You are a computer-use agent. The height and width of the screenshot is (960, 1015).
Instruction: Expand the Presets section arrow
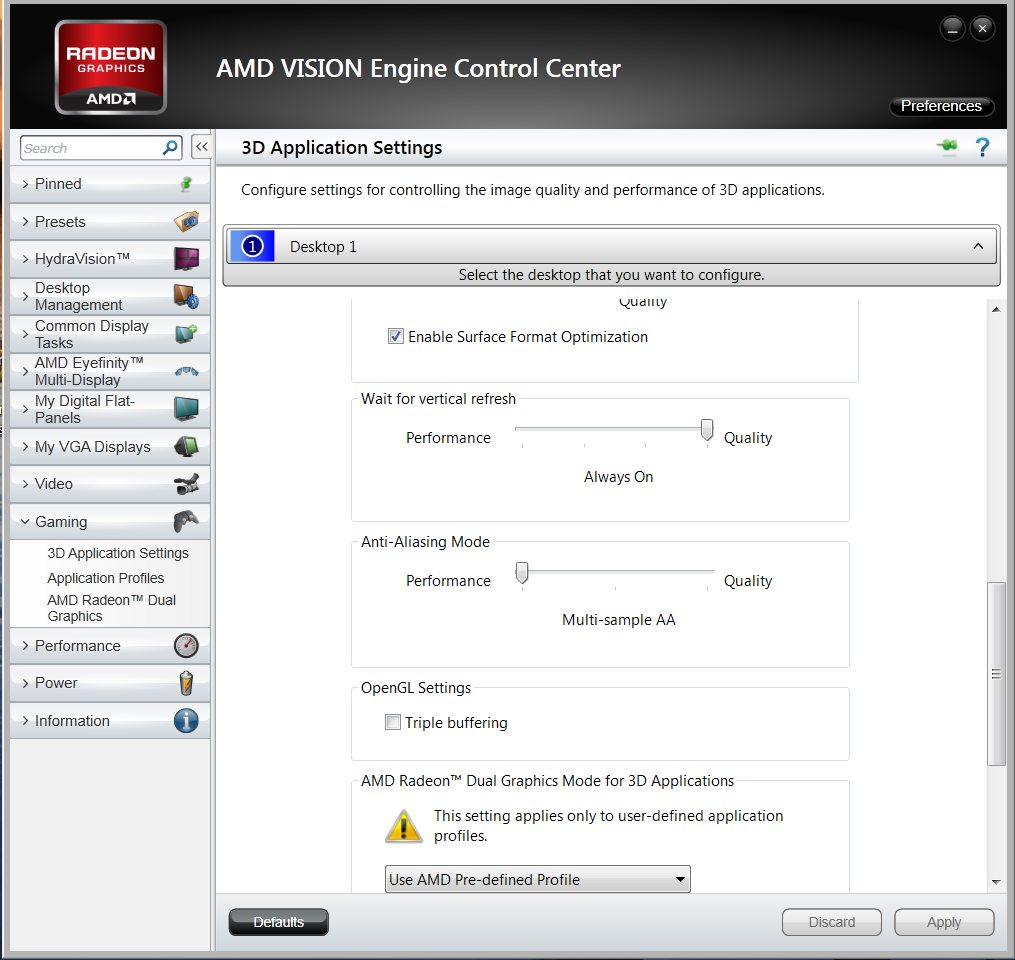click(26, 221)
